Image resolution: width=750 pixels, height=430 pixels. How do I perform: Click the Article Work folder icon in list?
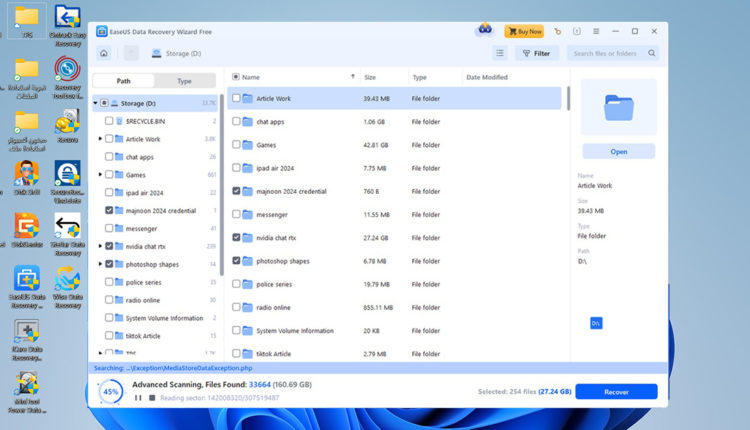(x=247, y=98)
